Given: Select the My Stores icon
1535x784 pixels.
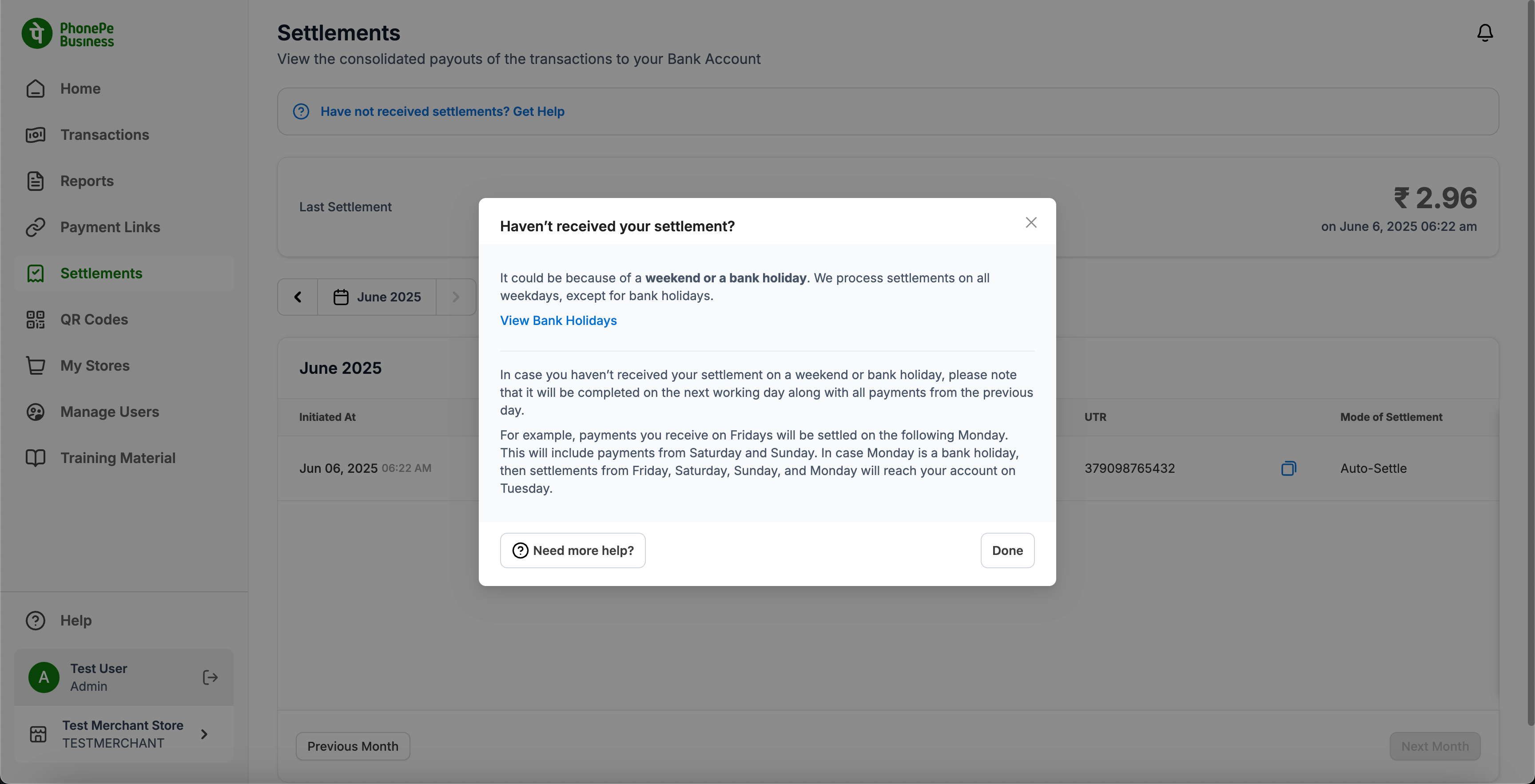Looking at the screenshot, I should pos(35,365).
